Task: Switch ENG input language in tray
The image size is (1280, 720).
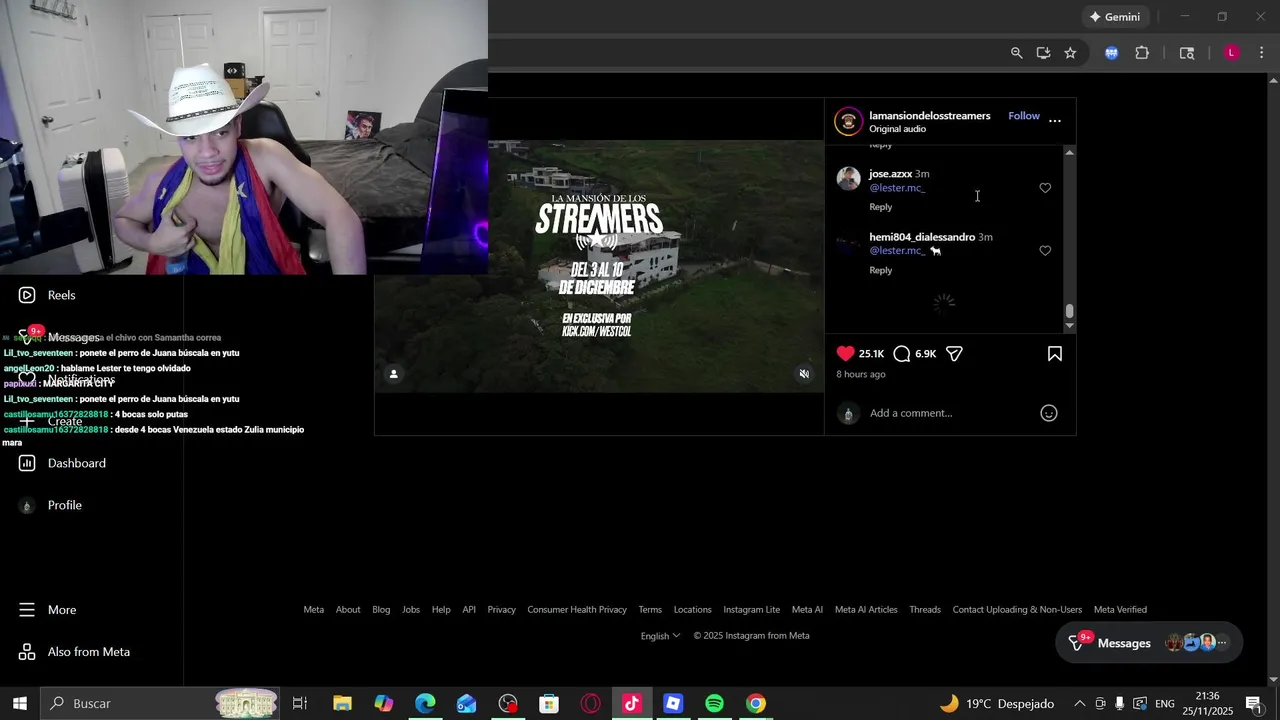Action: [x=1165, y=703]
